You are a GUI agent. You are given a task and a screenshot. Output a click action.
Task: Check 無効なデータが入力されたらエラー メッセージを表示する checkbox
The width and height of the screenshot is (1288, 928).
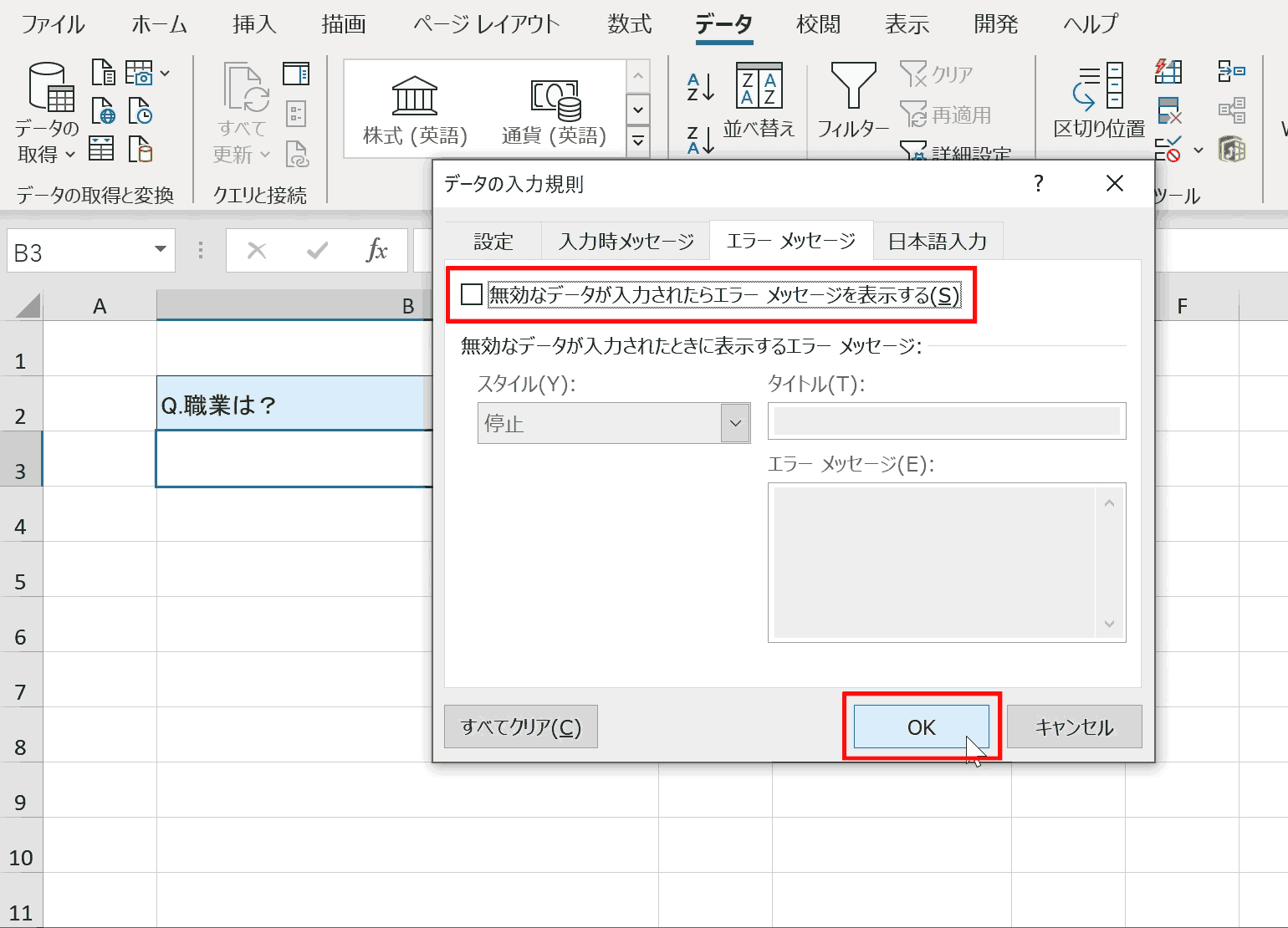[472, 294]
